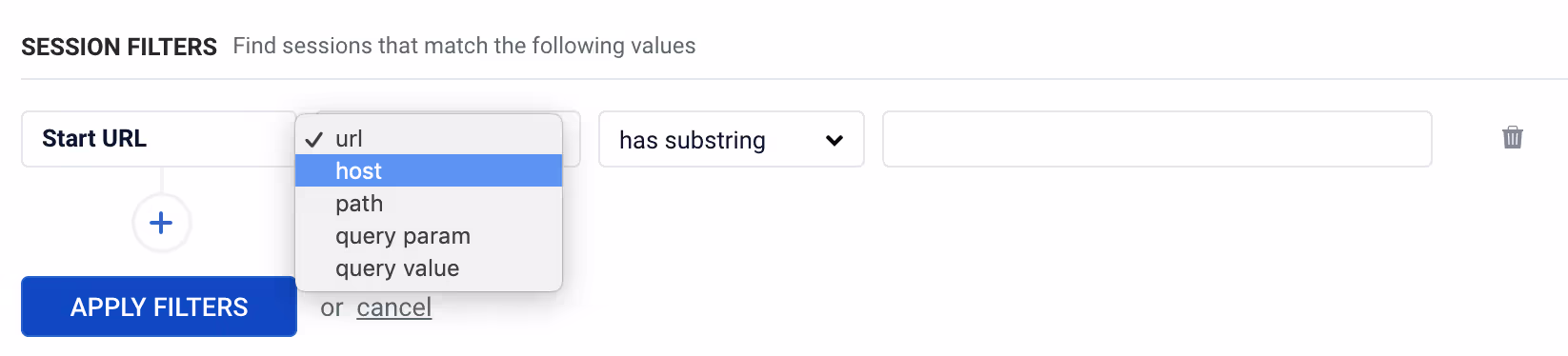This screenshot has height=356, width=1568.
Task: Click the connector line below Start URL
Action: click(x=162, y=181)
